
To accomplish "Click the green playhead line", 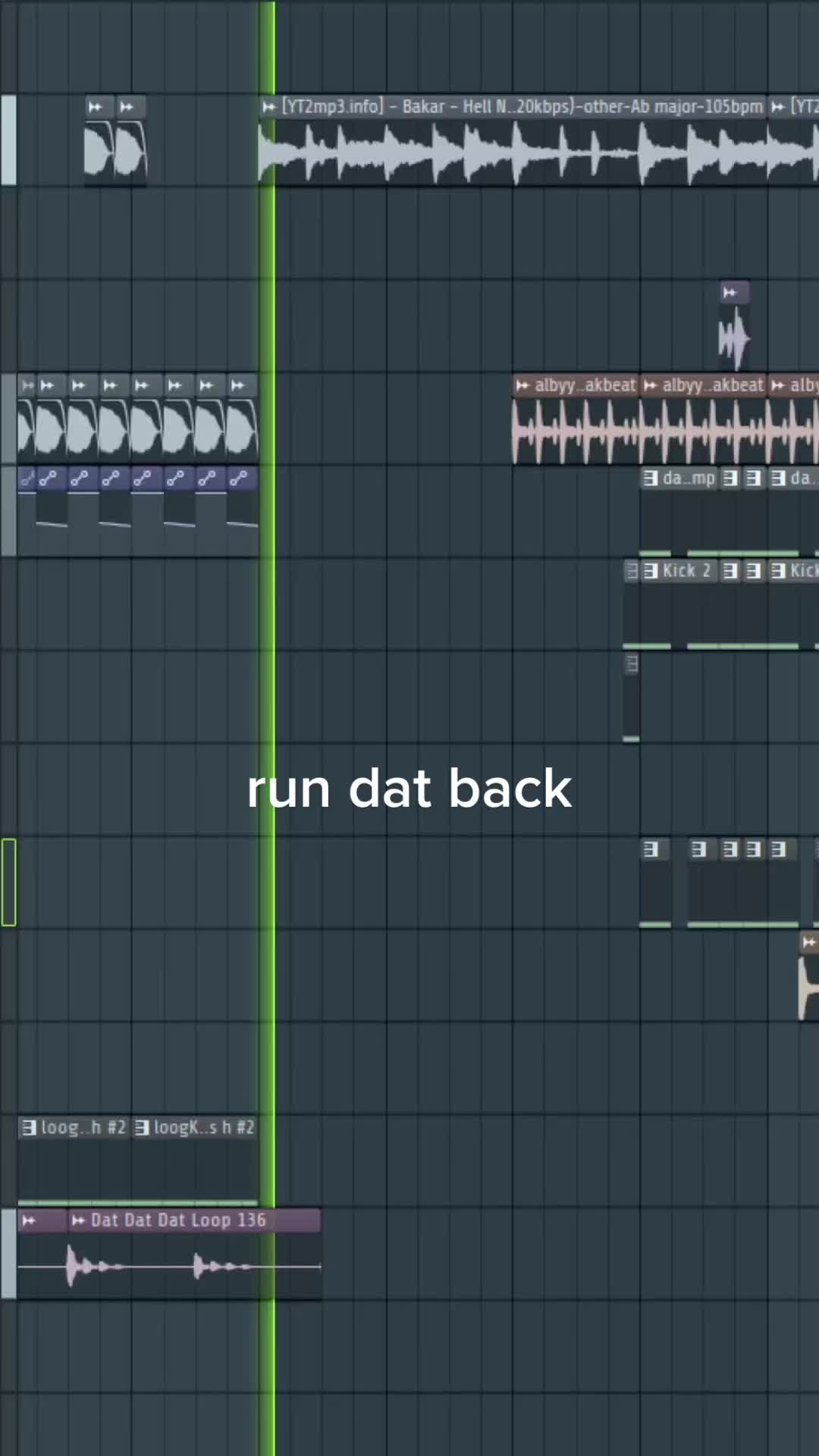I will [x=267, y=728].
